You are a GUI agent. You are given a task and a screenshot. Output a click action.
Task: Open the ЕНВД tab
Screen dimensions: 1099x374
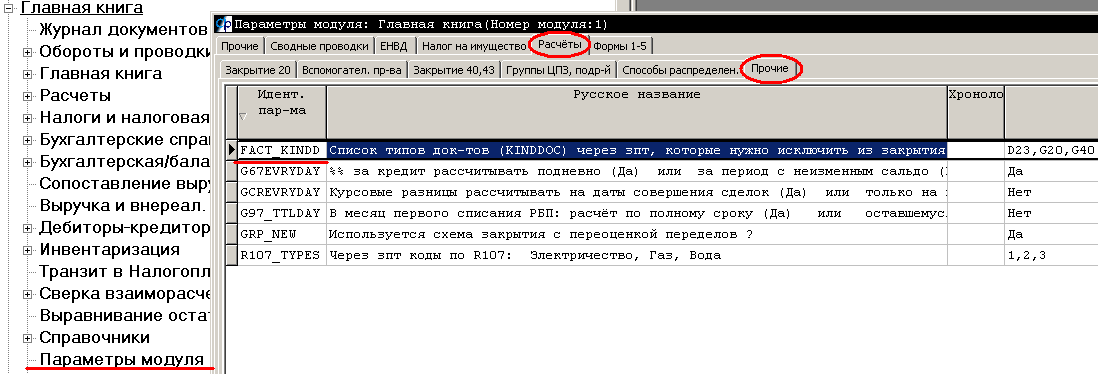click(x=395, y=46)
